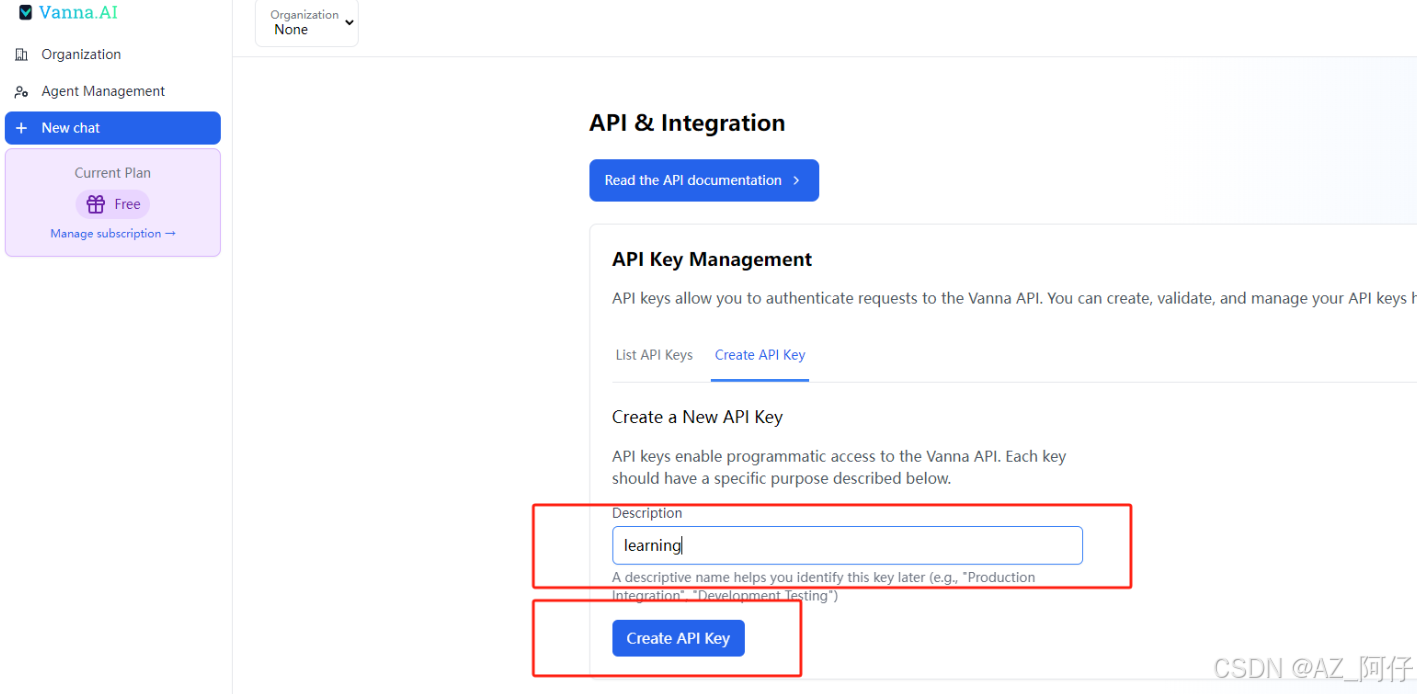
Task: Click Read the API documentation button
Action: [x=704, y=180]
